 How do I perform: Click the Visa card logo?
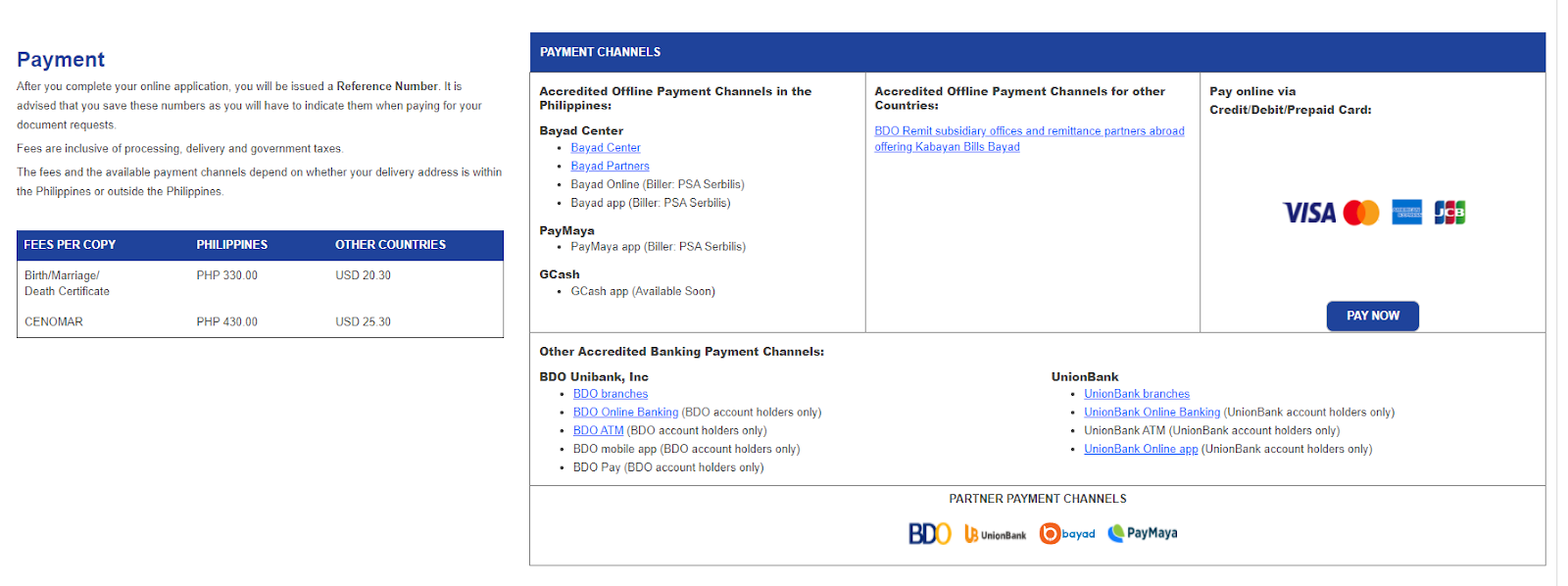tap(1309, 213)
